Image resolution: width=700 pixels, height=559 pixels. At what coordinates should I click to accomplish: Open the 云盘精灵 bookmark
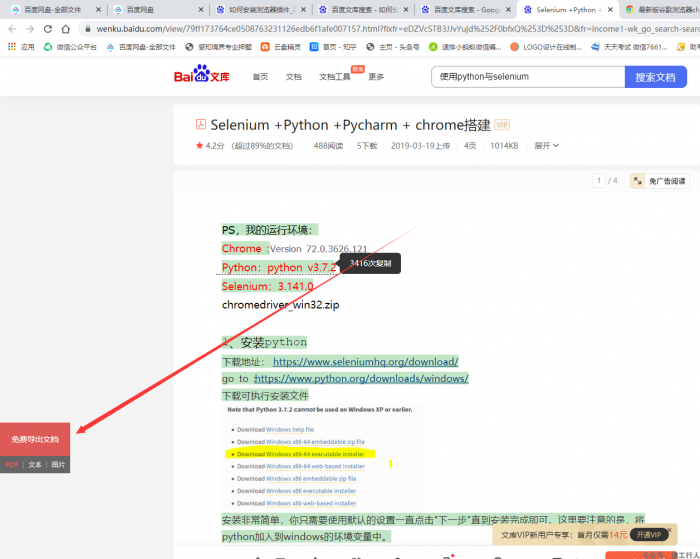pos(281,46)
